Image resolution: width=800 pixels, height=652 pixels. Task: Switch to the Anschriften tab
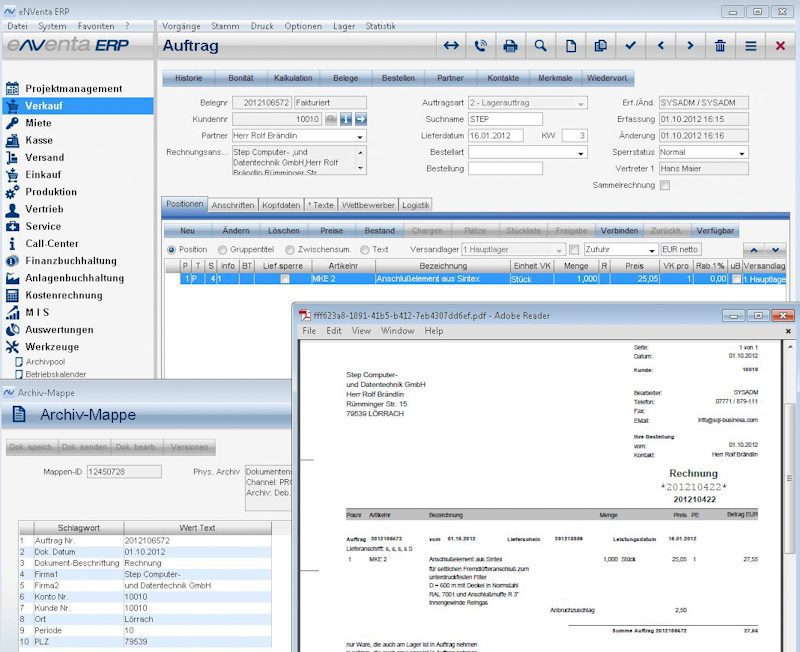click(x=233, y=205)
